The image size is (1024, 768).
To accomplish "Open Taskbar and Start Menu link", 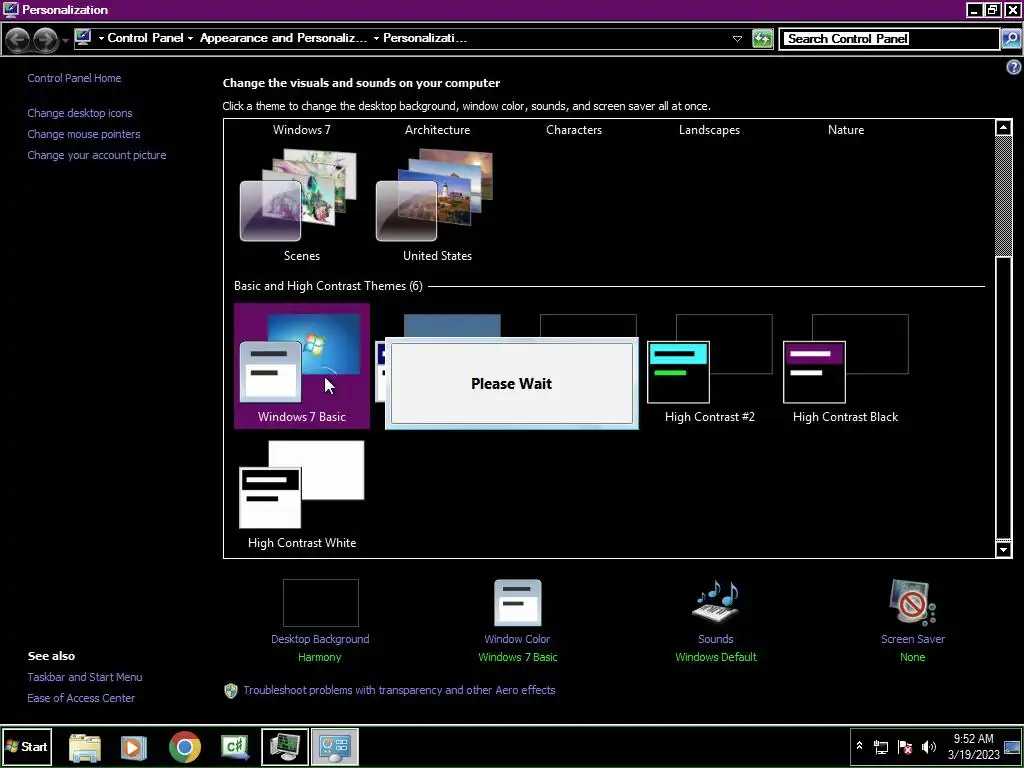I will (x=85, y=677).
